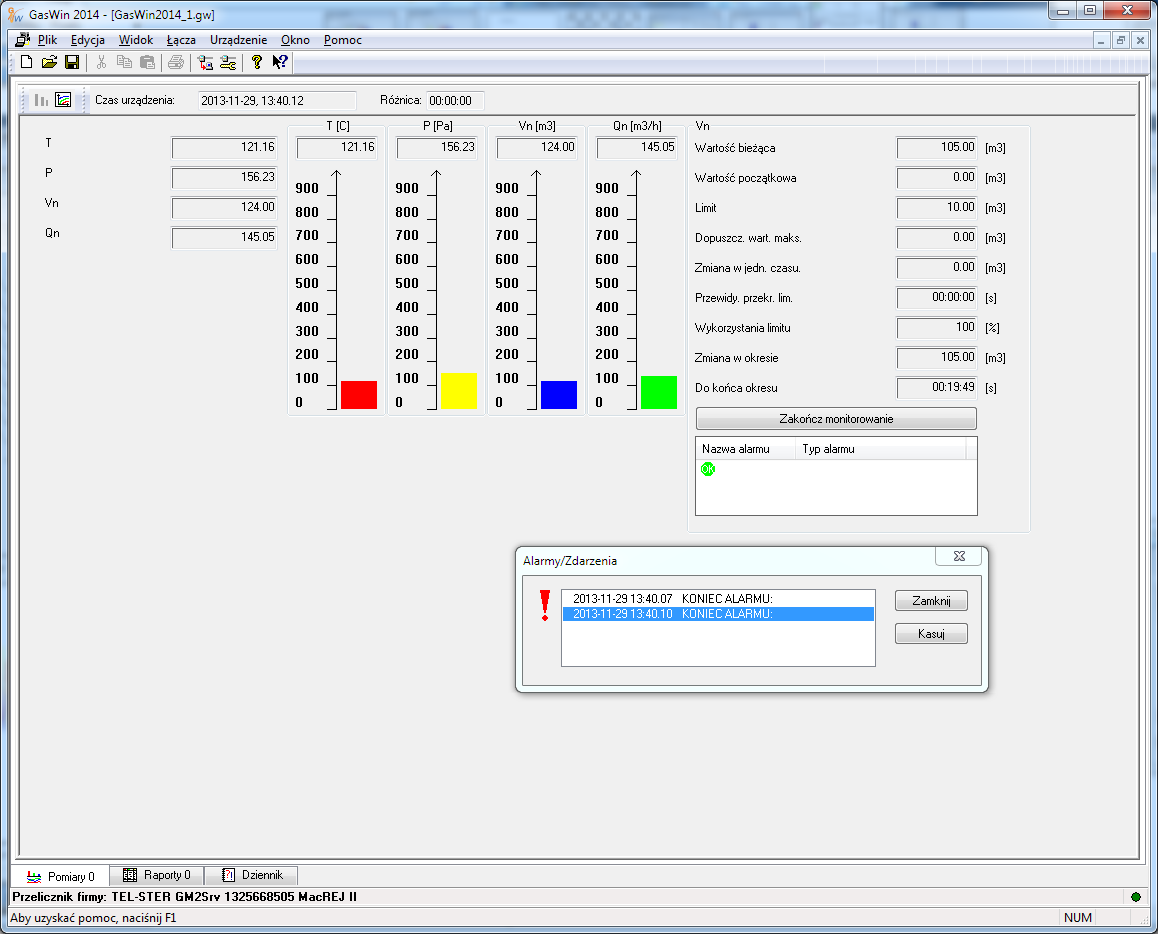Open the Widok menu

(x=136, y=40)
